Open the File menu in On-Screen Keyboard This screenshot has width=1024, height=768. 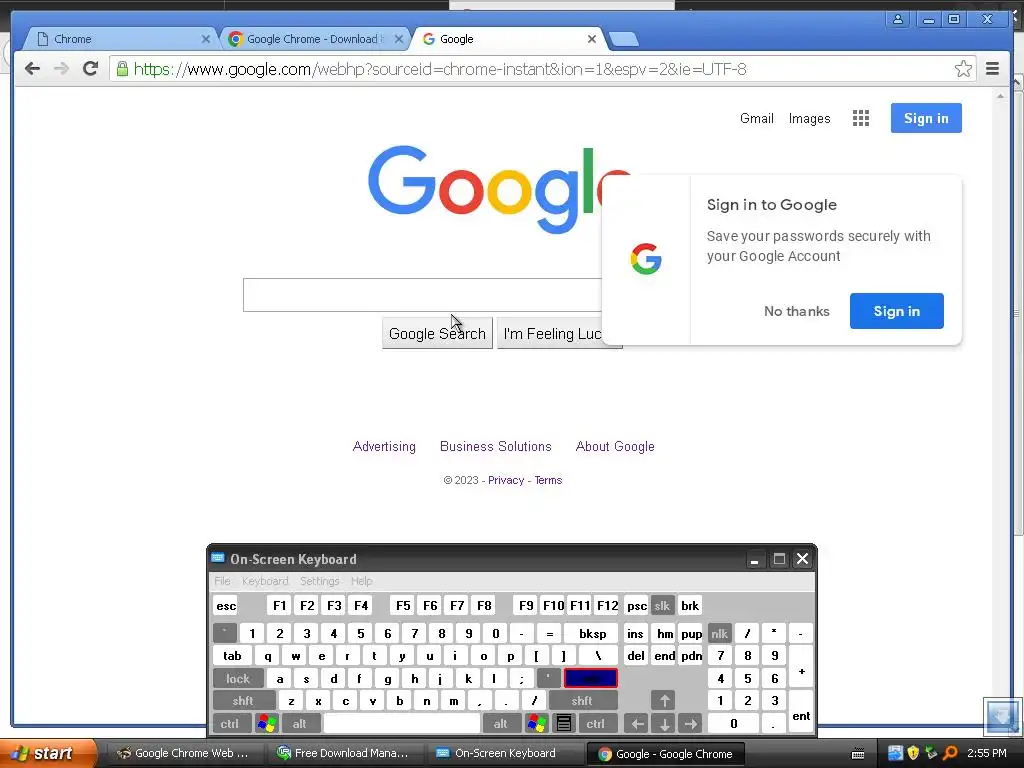point(222,581)
